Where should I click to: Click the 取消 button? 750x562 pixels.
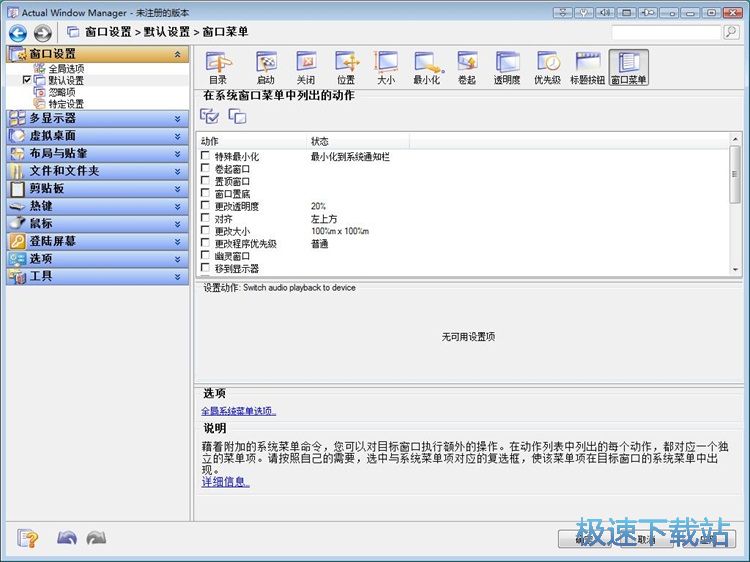[646, 540]
